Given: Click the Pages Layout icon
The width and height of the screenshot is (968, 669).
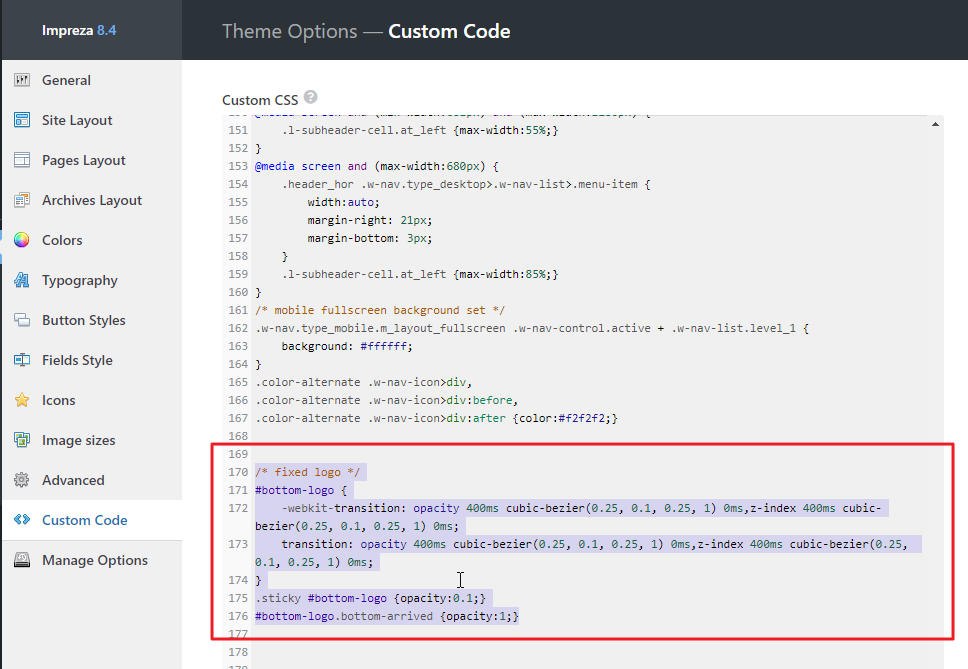Looking at the screenshot, I should [22, 160].
